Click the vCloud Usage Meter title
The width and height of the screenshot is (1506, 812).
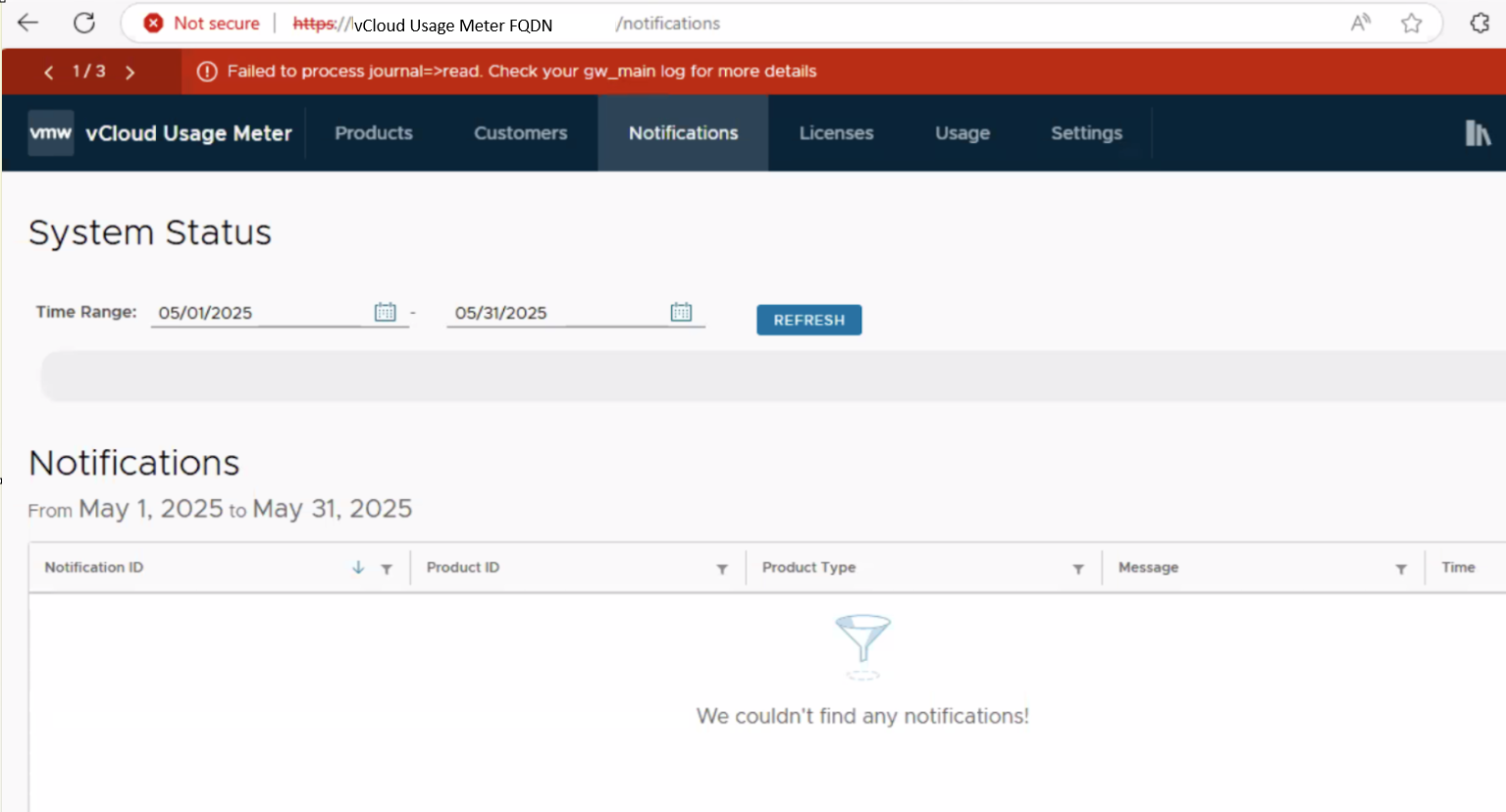tap(189, 133)
